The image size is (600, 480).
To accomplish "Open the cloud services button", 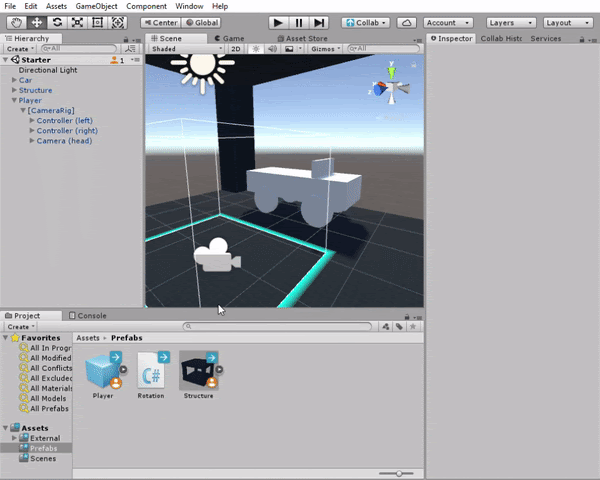I will point(406,23).
